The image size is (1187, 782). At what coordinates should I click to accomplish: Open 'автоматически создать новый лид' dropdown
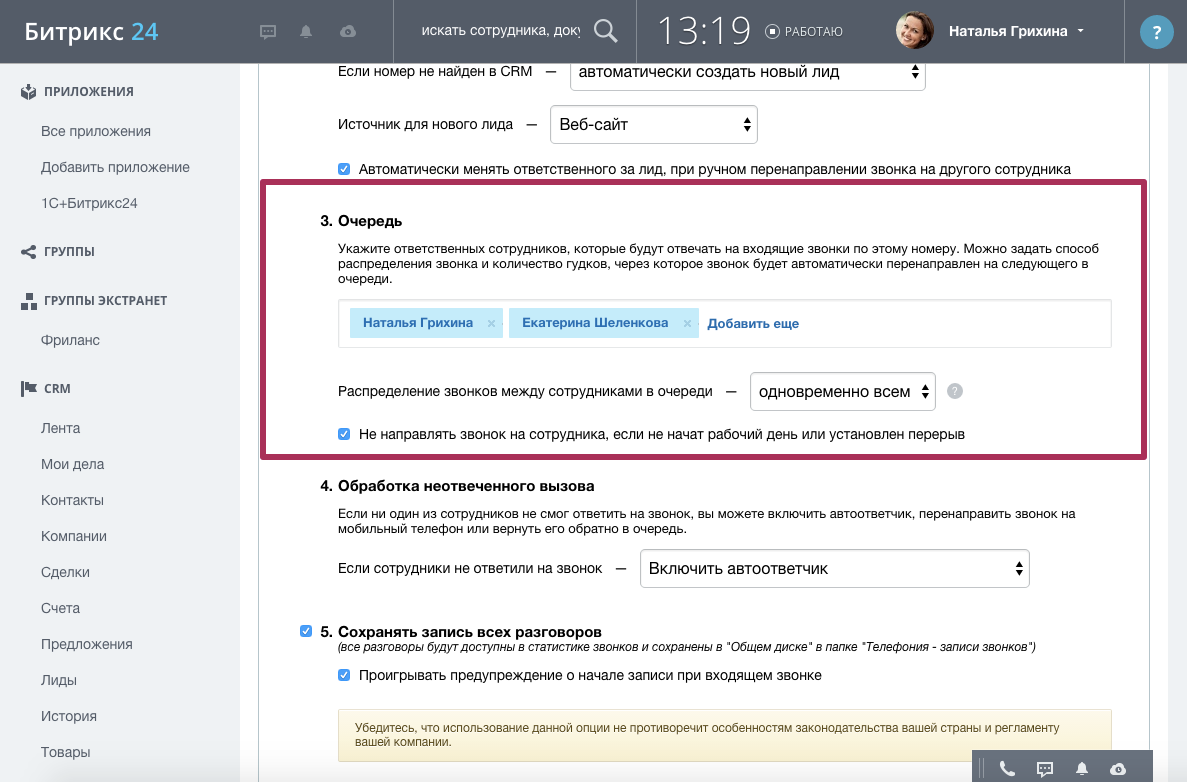coord(747,73)
